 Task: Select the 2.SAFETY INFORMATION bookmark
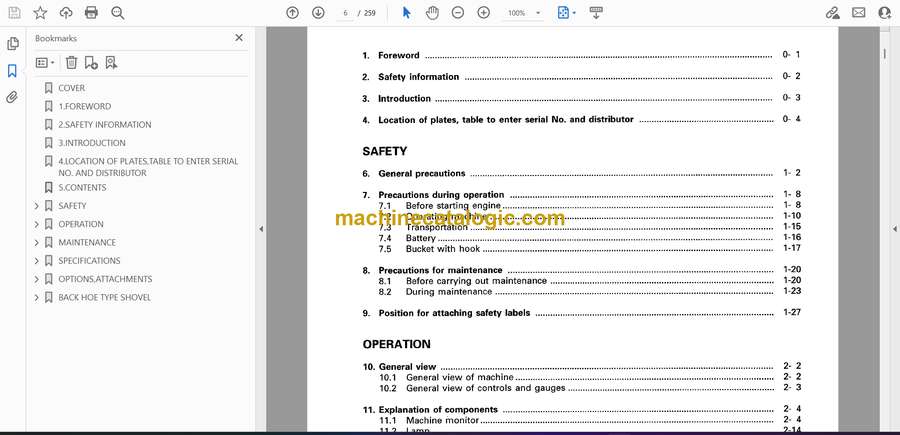point(105,125)
